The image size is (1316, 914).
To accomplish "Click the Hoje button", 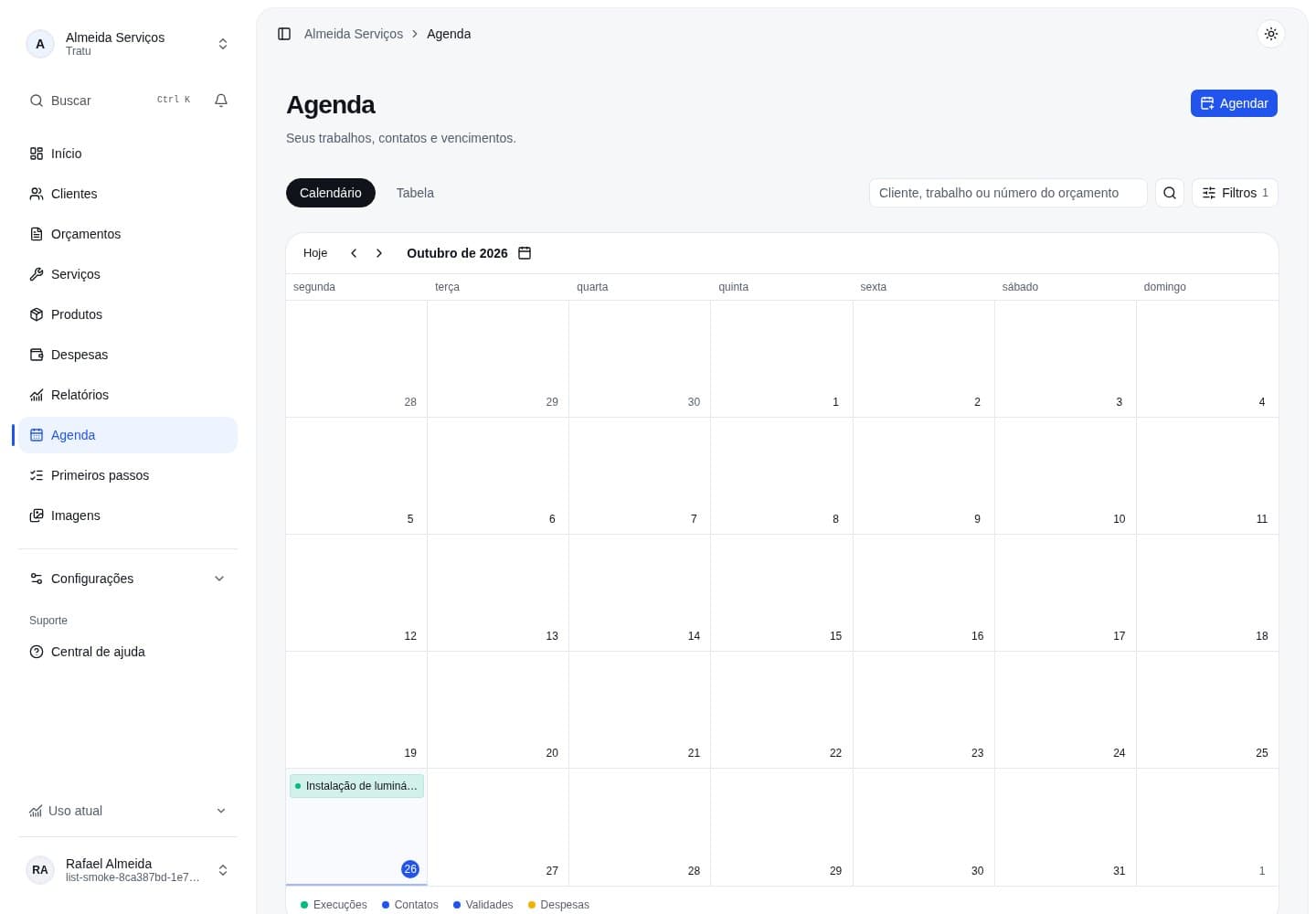I will (x=315, y=253).
